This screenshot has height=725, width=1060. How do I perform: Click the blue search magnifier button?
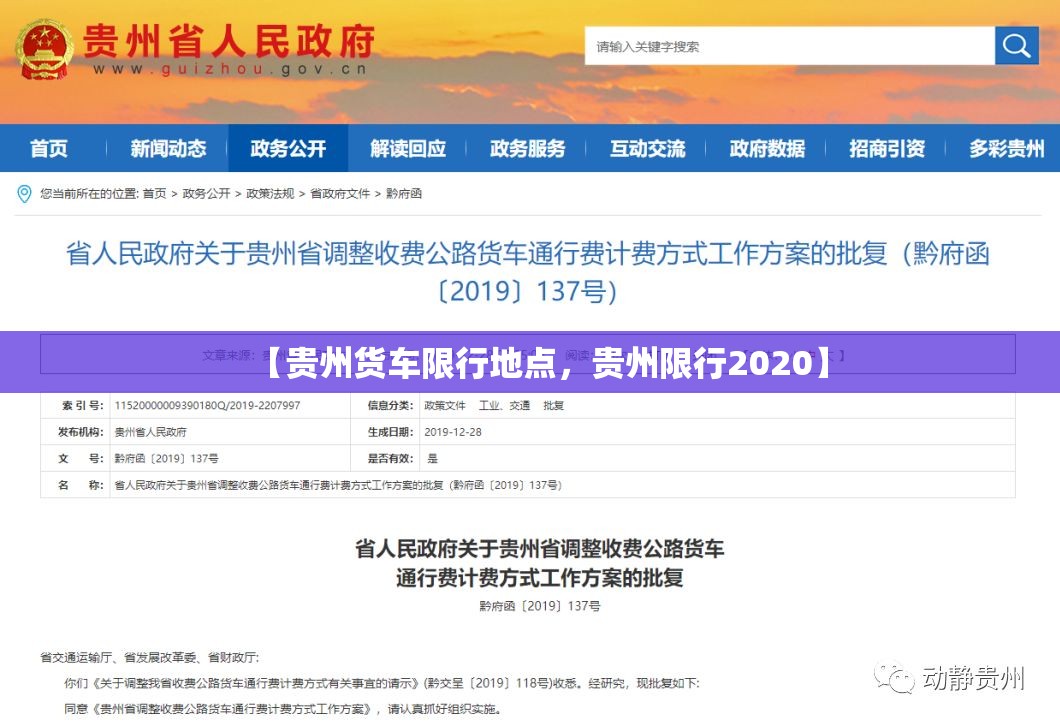pos(1016,46)
